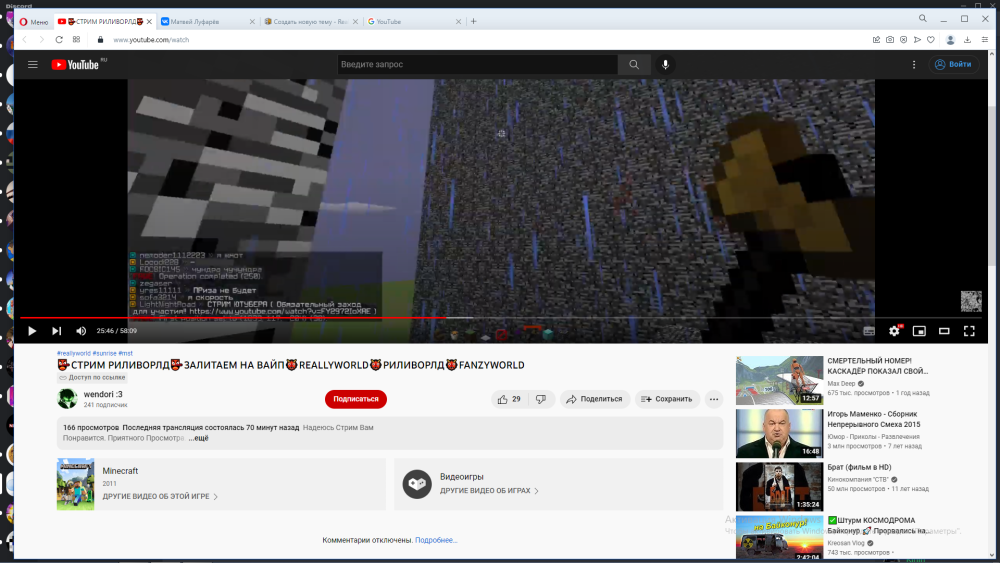This screenshot has height=563, width=1000.
Task: Open Max Deep channel name
Action: point(841,384)
